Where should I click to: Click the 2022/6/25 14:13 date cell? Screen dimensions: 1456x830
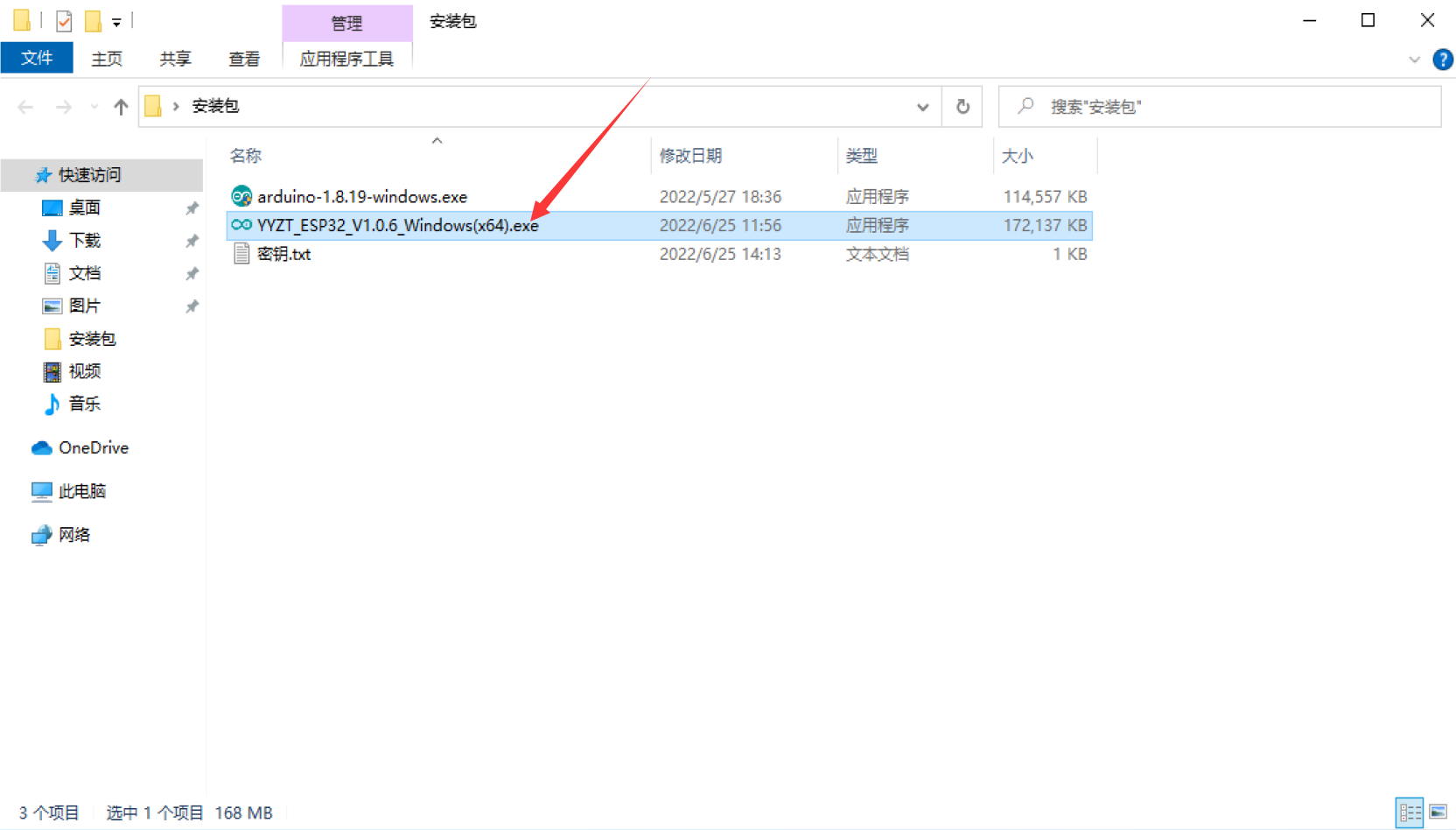720,254
